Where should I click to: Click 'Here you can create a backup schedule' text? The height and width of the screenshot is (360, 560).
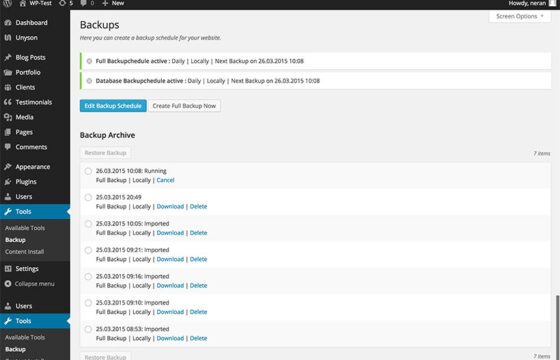coord(150,38)
